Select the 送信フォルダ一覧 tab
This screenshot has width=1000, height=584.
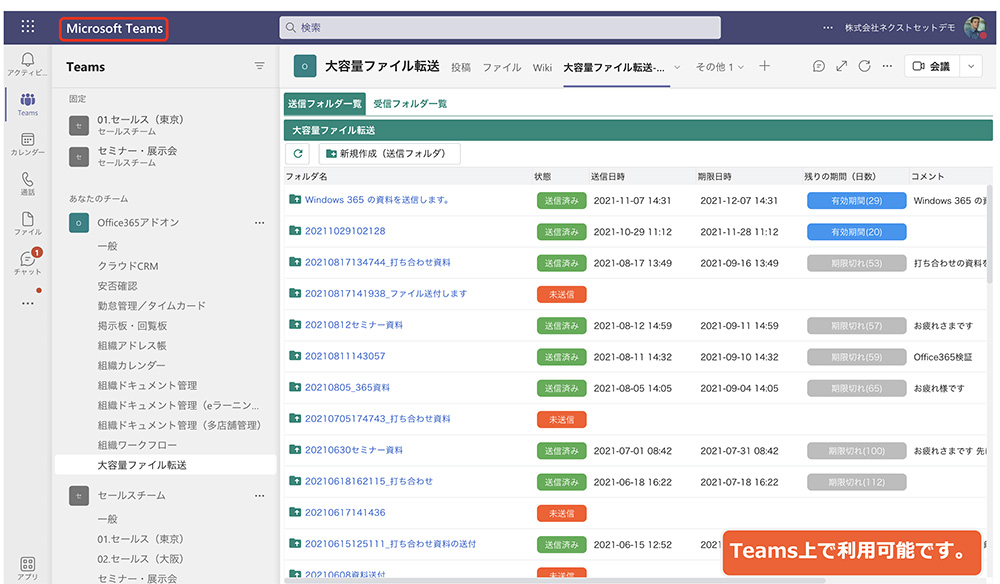325,103
